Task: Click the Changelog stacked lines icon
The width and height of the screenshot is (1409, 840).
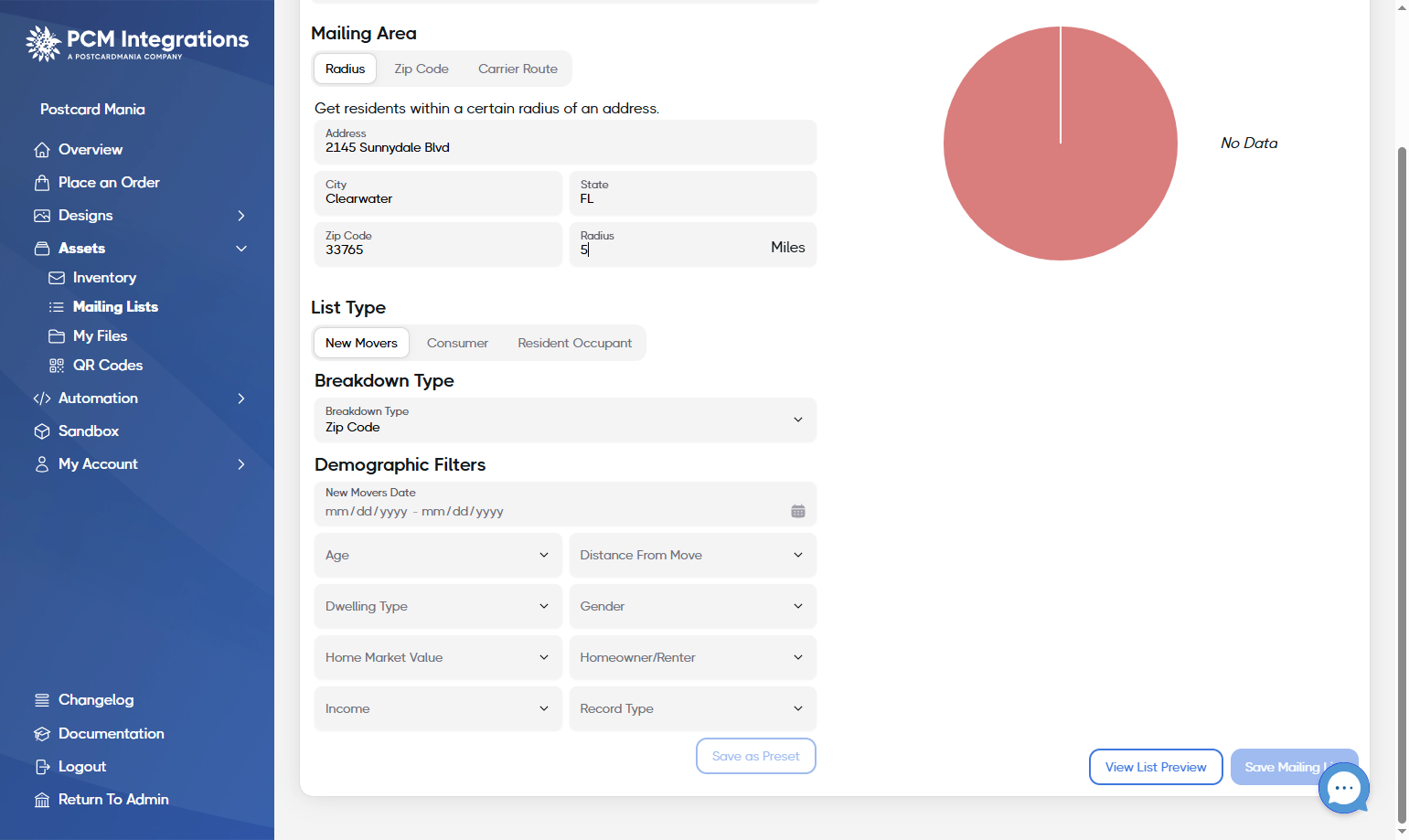Action: point(42,700)
